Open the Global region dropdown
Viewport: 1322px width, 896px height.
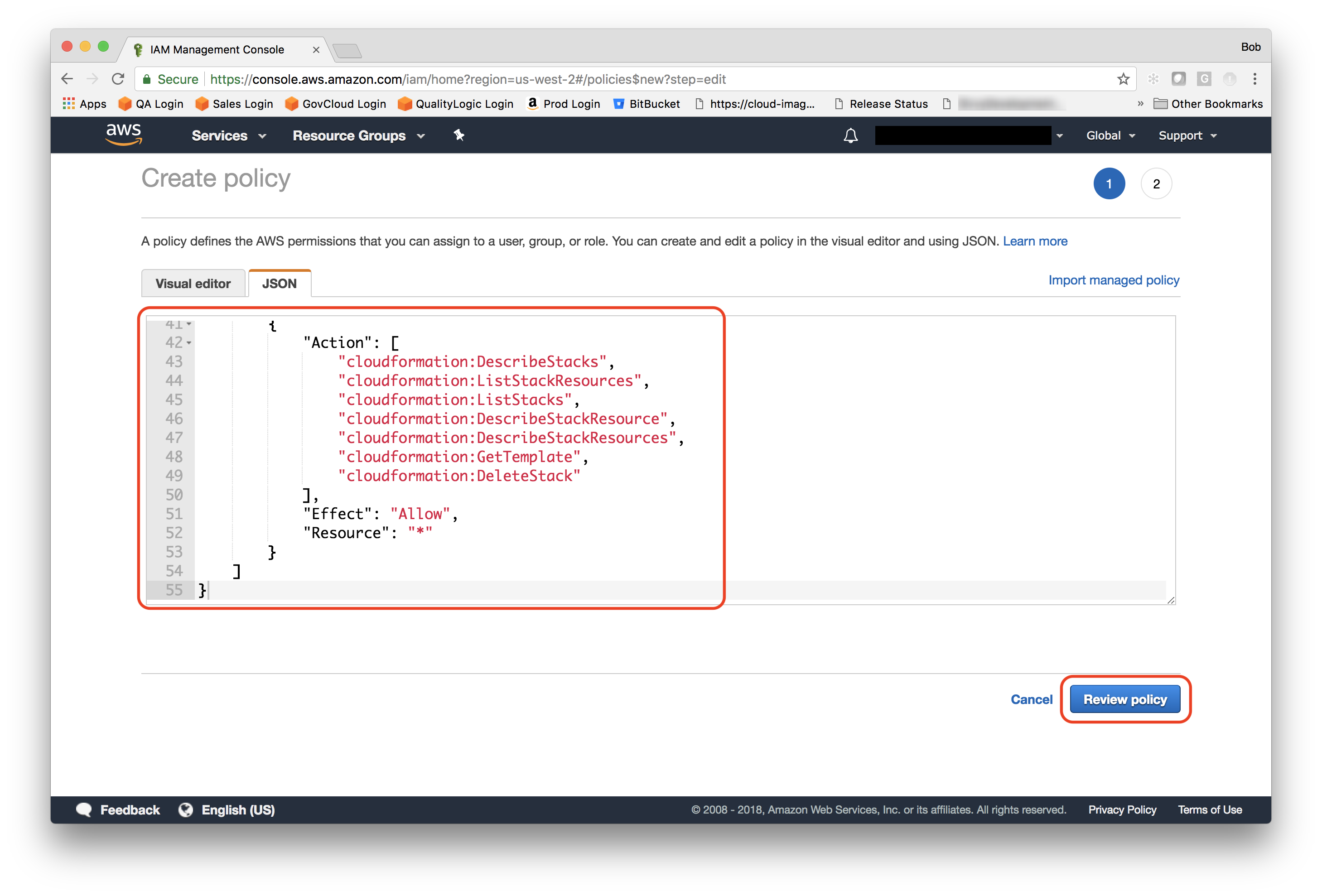(x=1110, y=135)
